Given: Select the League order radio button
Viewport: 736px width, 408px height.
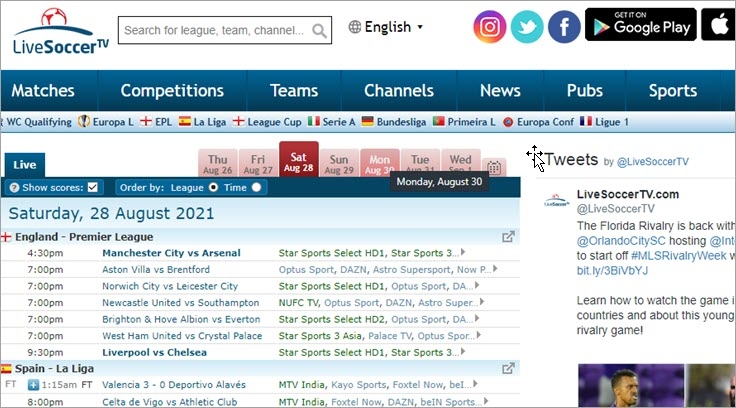Looking at the screenshot, I should [212, 187].
